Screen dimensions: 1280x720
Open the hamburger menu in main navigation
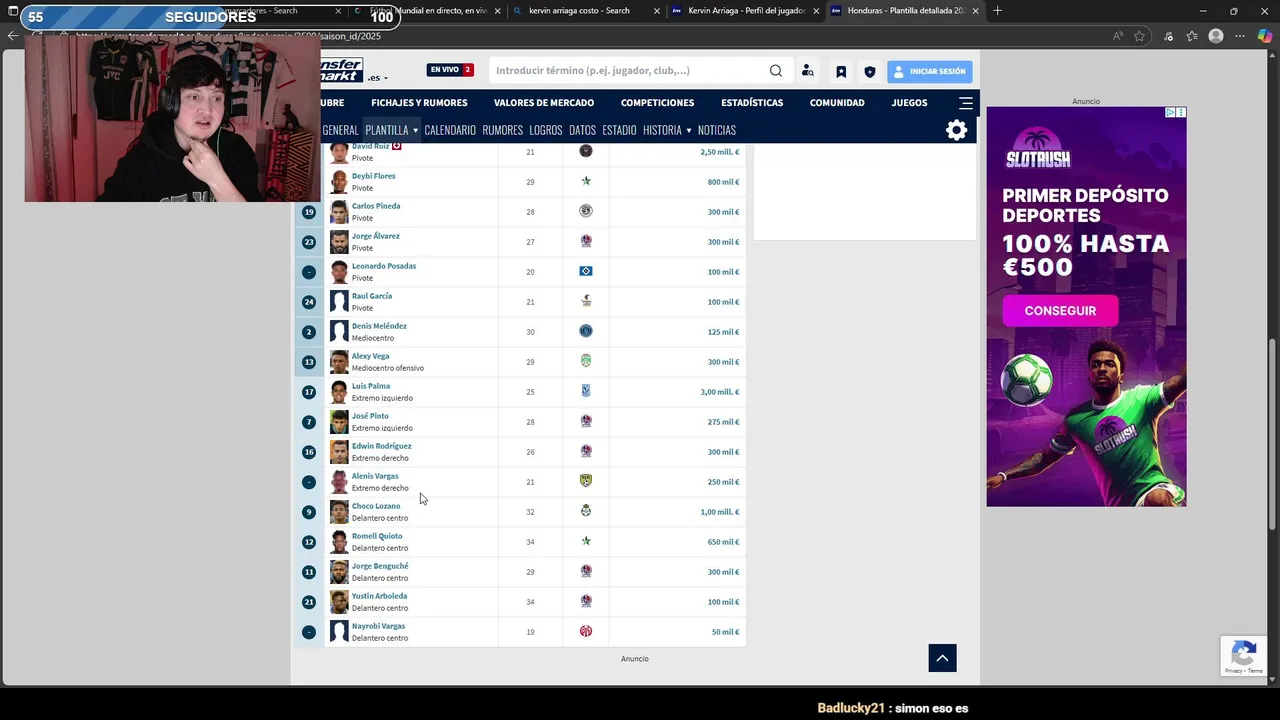(966, 103)
